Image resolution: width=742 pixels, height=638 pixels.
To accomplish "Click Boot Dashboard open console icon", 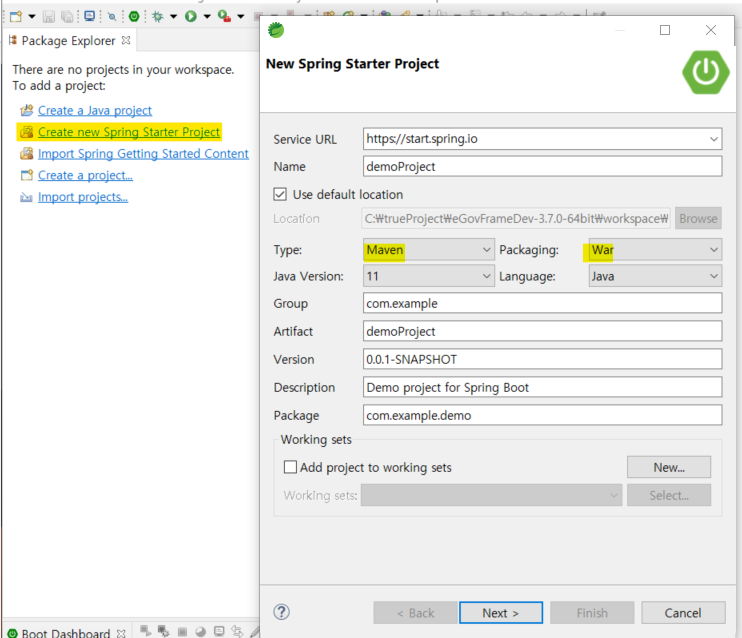I will [x=219, y=631].
